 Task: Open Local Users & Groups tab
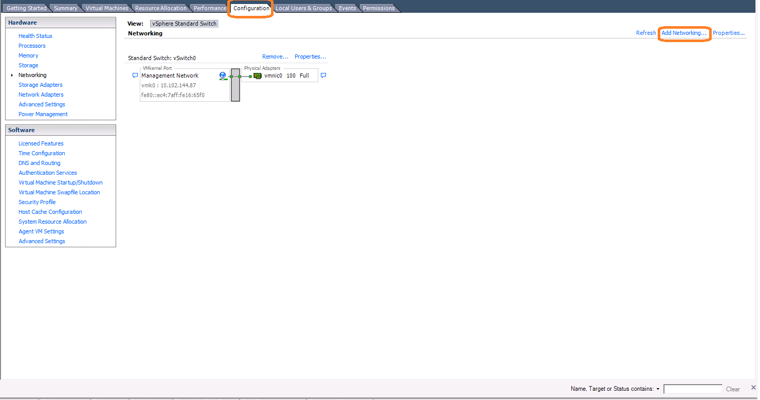tap(303, 8)
